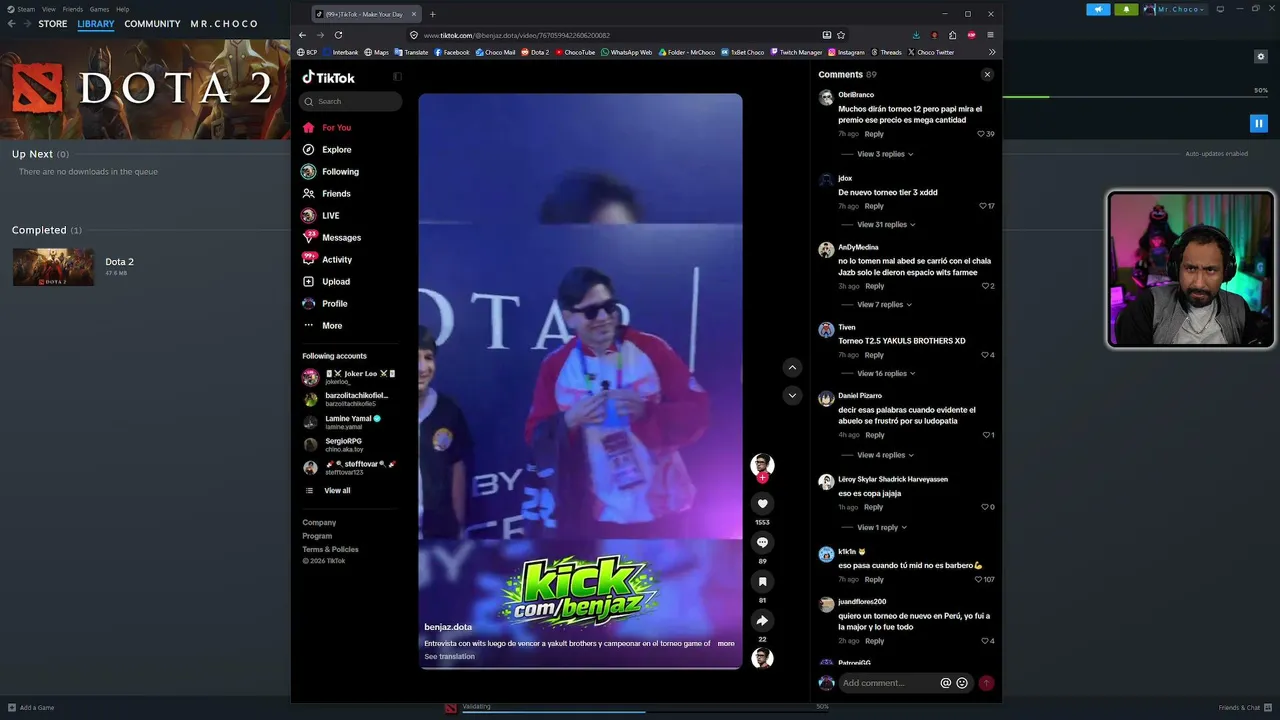Viewport: 1280px width, 720px height.
Task: Open the Dota 2 completed download thumbnail
Action: pos(53,267)
